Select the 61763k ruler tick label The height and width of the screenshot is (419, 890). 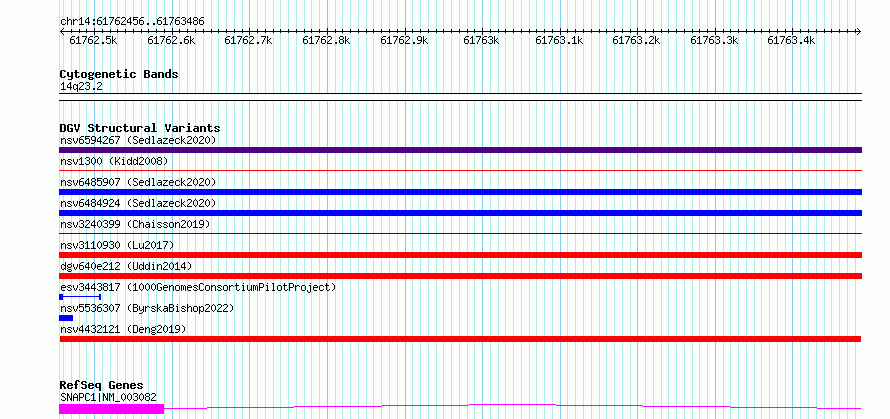[x=481, y=40]
